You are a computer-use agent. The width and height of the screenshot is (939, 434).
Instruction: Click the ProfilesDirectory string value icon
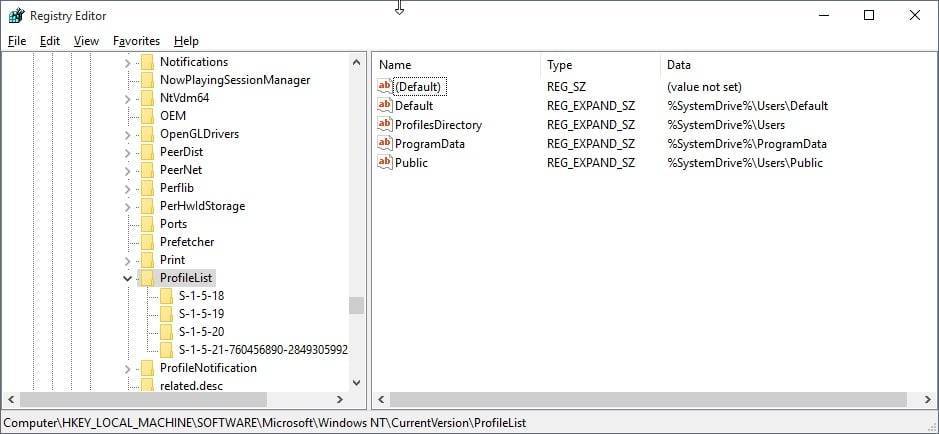(385, 125)
